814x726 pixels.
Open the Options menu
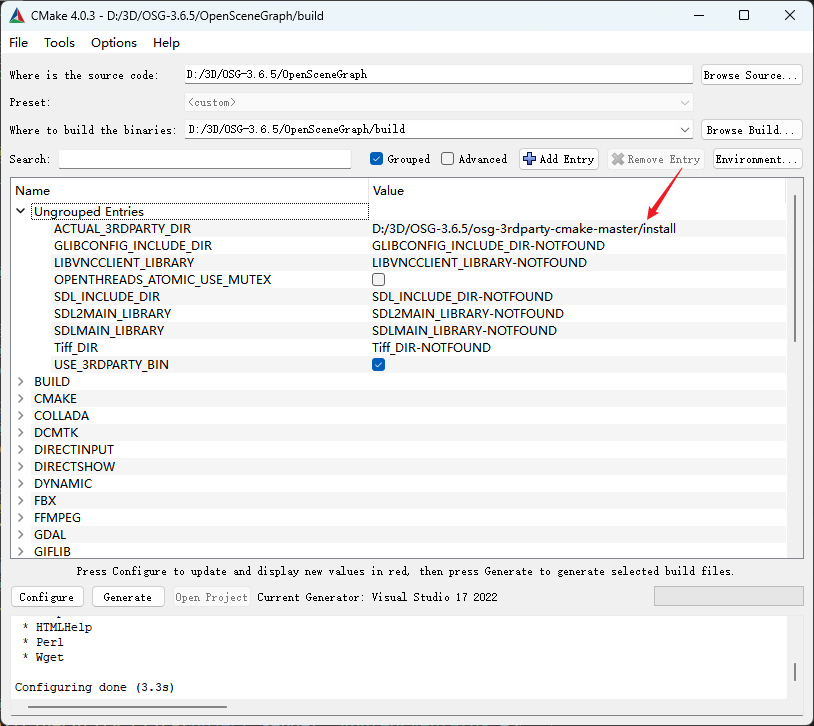(114, 43)
